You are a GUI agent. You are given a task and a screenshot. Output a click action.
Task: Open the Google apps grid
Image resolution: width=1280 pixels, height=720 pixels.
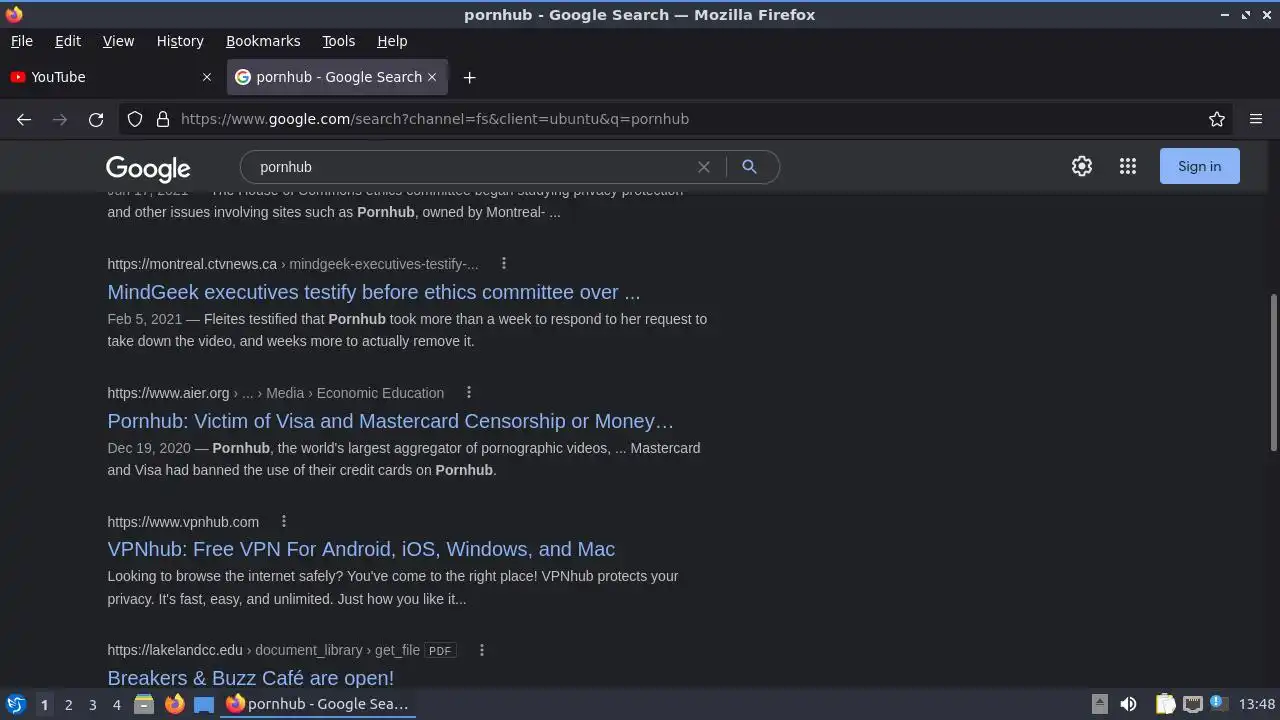(1128, 167)
